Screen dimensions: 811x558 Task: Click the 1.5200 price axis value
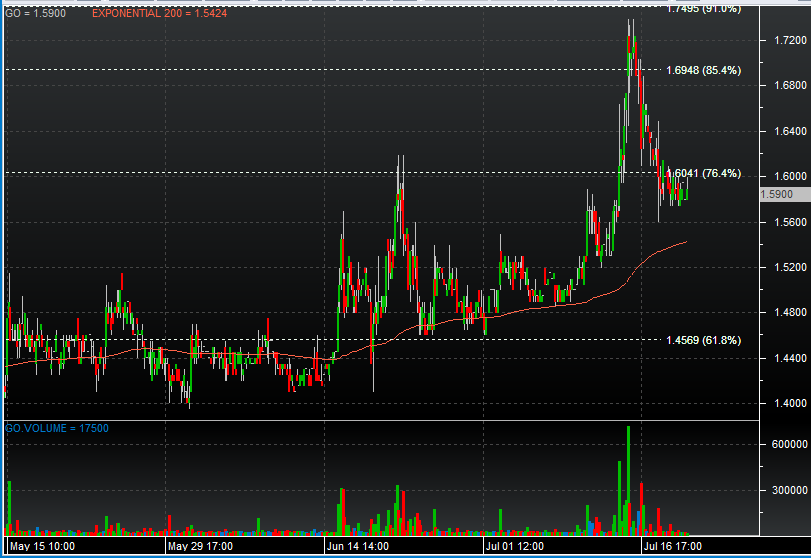coord(783,268)
